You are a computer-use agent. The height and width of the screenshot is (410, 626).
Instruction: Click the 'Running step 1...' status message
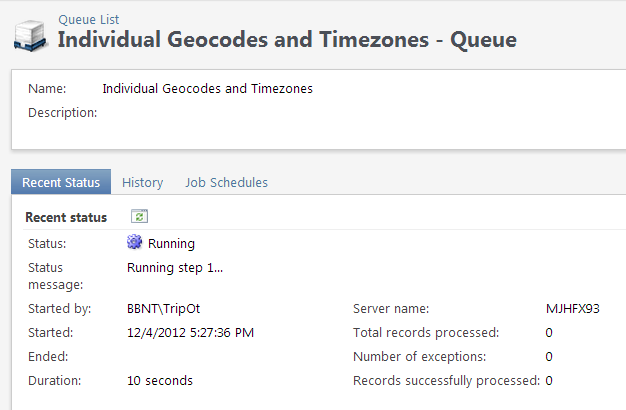click(x=175, y=267)
